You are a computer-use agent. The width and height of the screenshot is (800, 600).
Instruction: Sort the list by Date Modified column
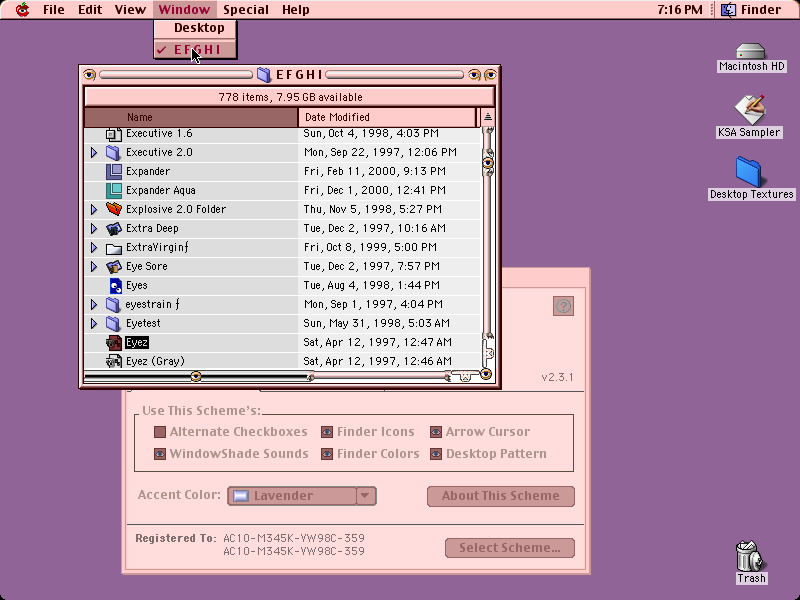pos(387,117)
